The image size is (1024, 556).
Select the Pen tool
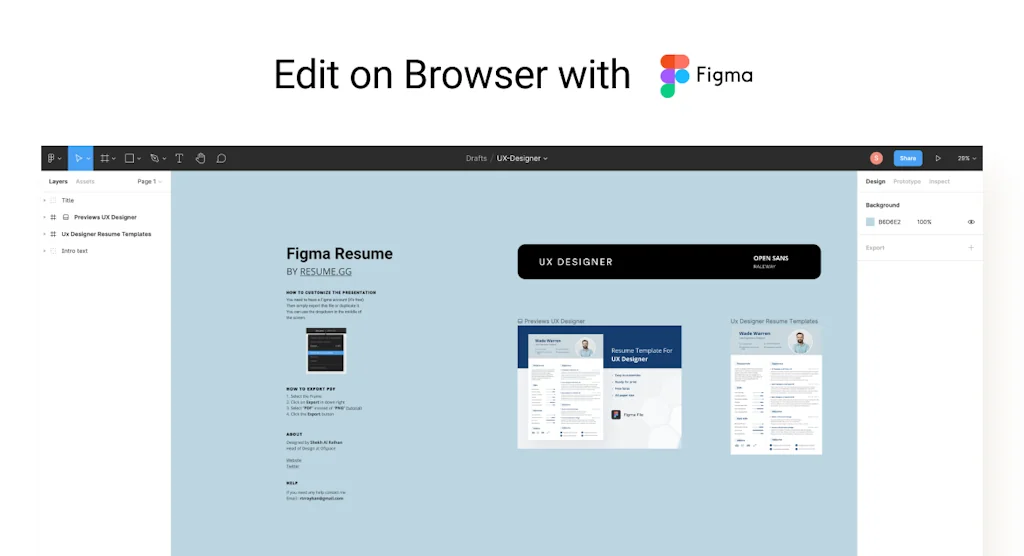154,158
